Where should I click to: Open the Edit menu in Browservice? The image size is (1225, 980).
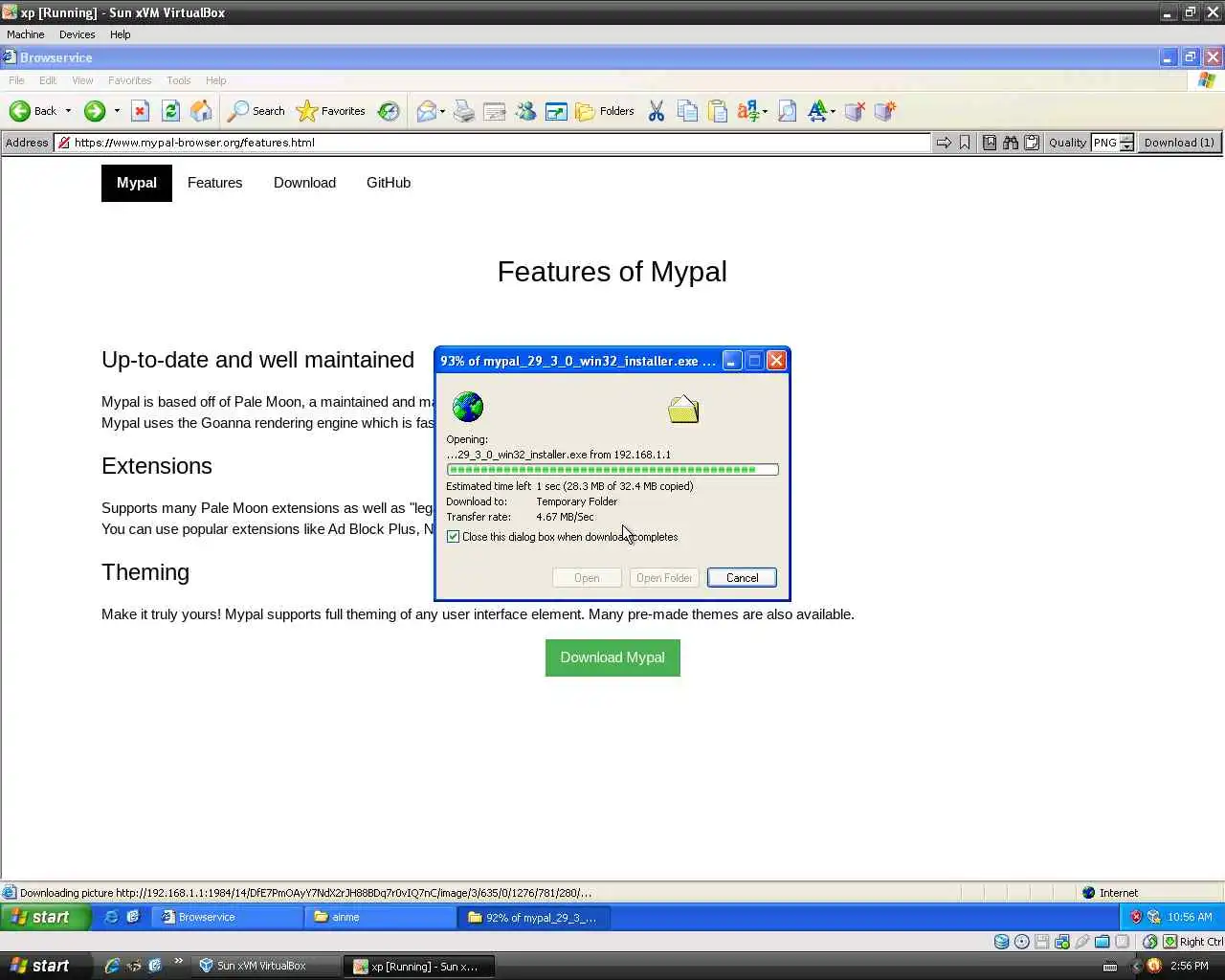(x=48, y=80)
